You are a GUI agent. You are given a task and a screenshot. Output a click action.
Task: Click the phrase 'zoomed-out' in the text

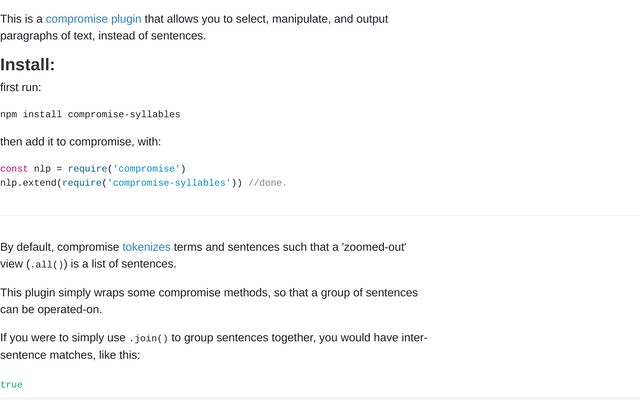(x=374, y=247)
